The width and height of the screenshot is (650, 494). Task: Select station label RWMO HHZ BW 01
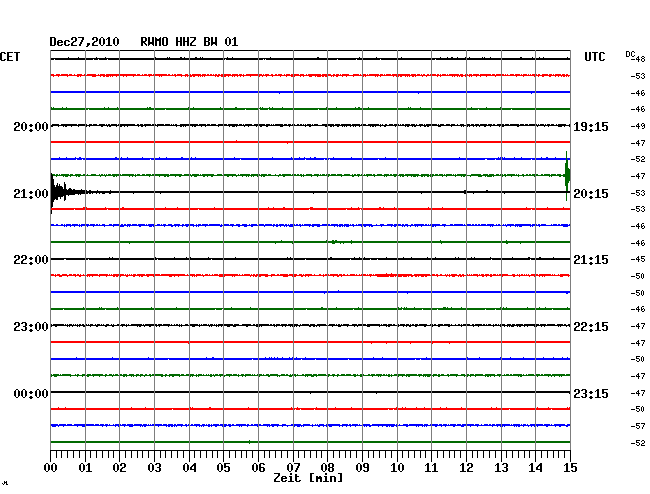[x=189, y=42]
